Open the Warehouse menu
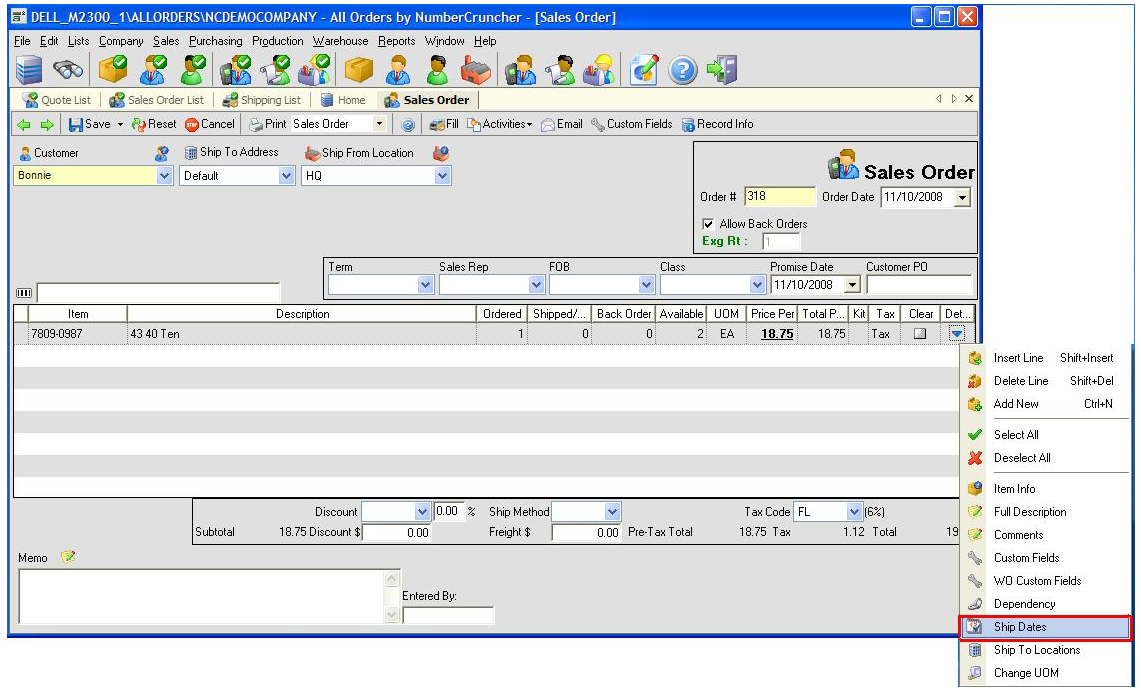The height and width of the screenshot is (691, 1141). pos(341,41)
